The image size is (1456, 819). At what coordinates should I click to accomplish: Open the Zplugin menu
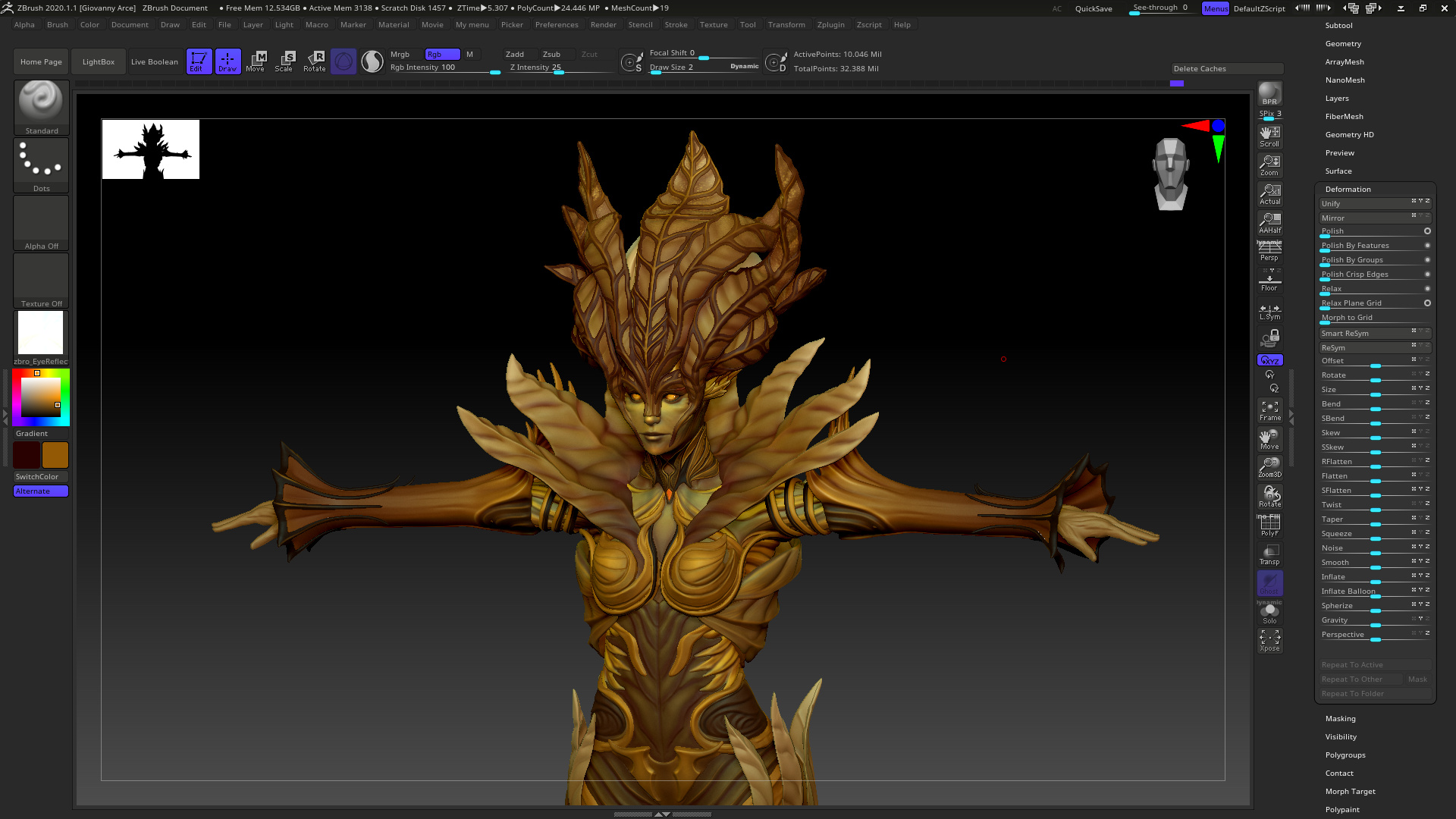(x=830, y=24)
